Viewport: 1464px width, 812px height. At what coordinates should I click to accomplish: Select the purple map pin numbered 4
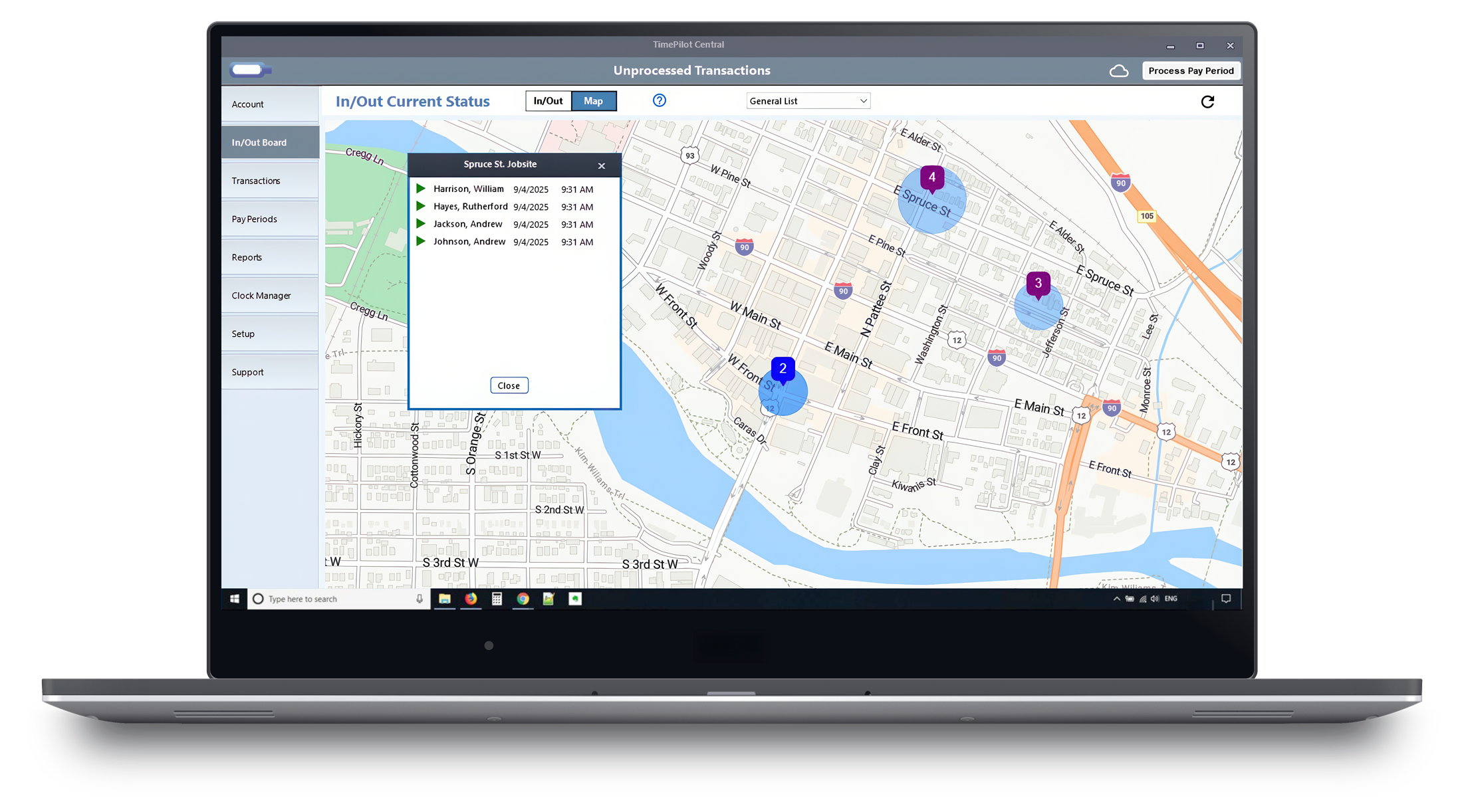point(931,177)
